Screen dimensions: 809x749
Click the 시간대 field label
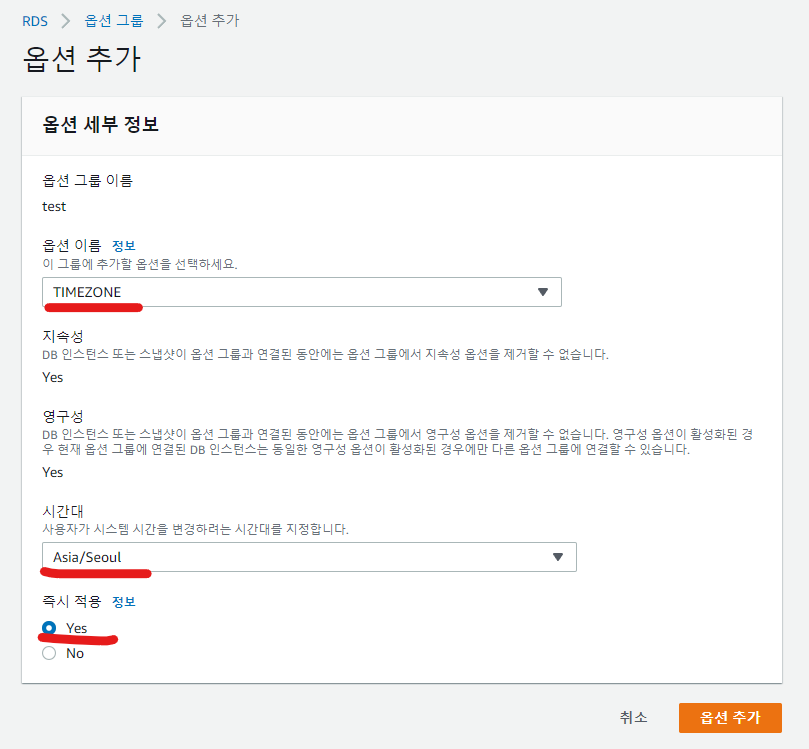tap(63, 511)
